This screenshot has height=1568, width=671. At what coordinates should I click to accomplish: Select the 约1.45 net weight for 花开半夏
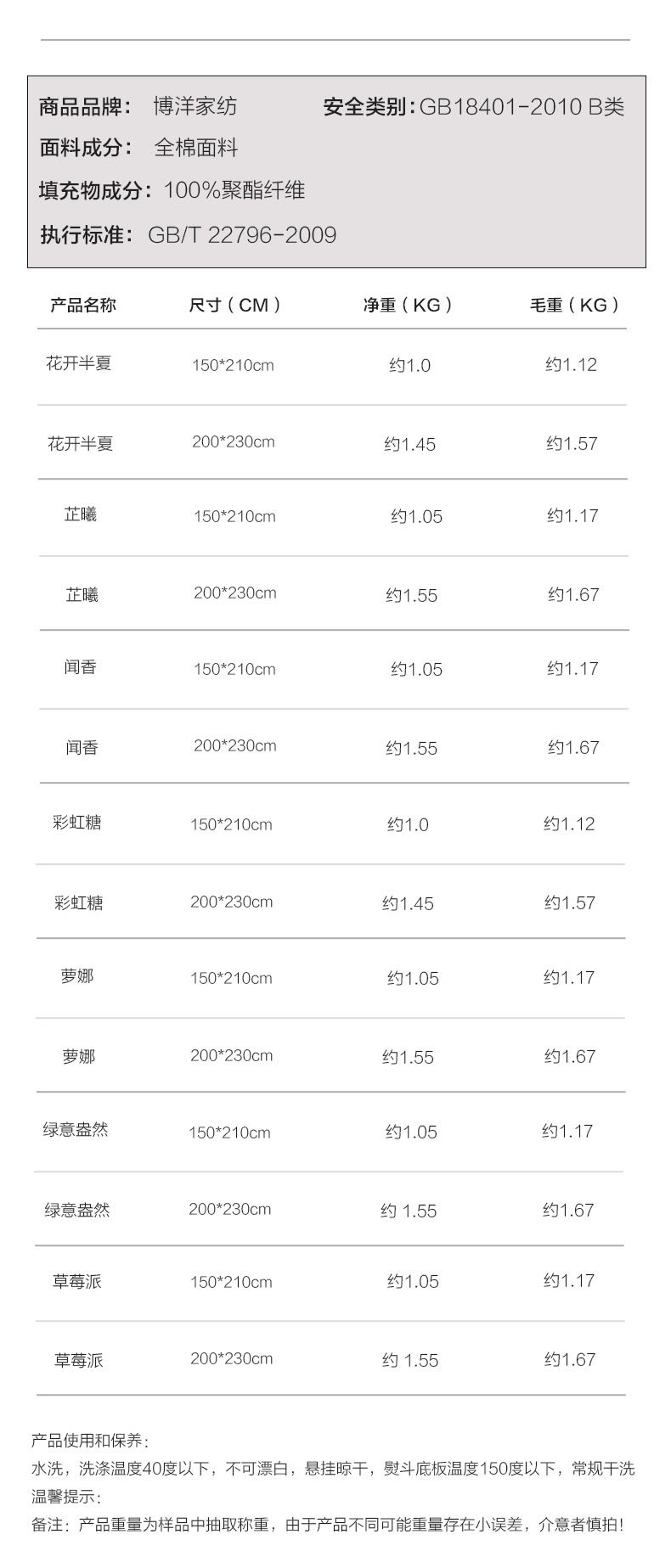point(409,444)
